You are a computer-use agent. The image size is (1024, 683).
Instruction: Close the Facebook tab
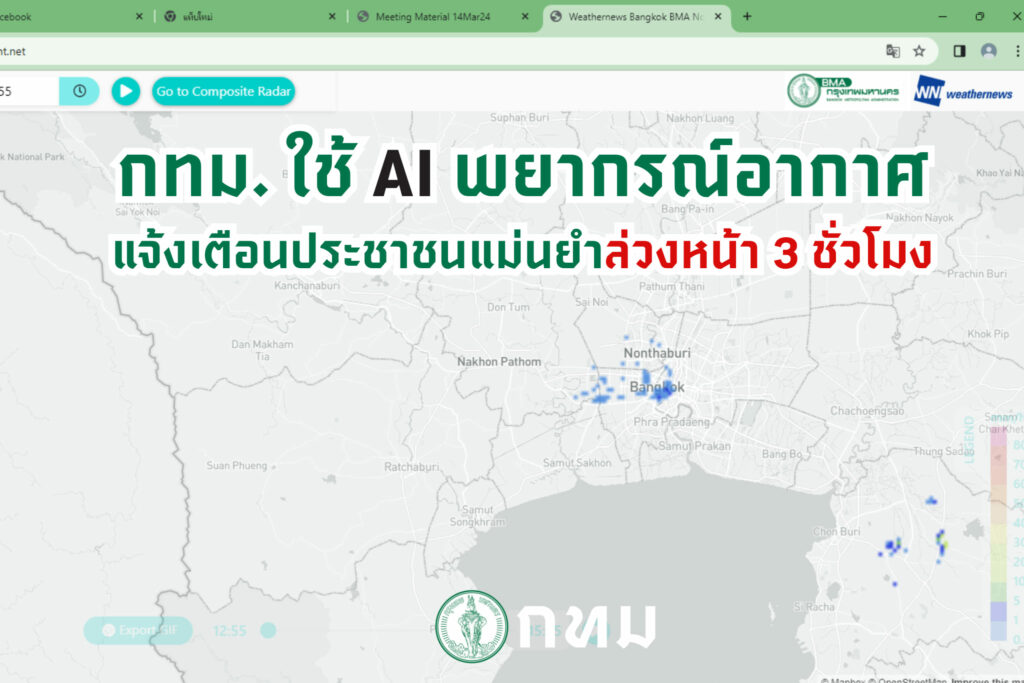[139, 17]
